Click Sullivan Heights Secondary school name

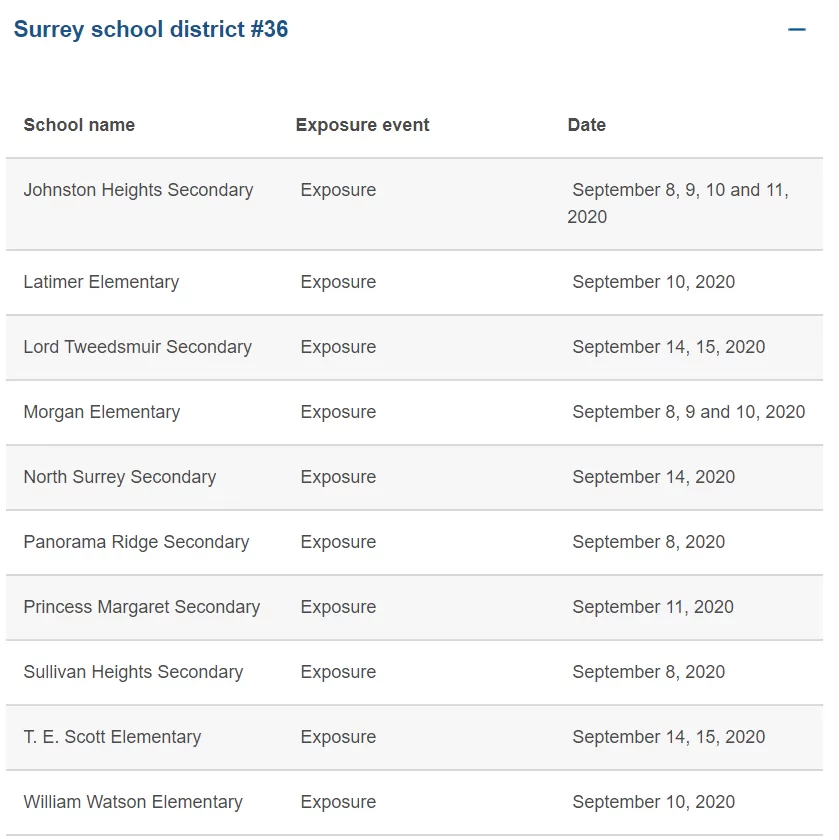[133, 672]
